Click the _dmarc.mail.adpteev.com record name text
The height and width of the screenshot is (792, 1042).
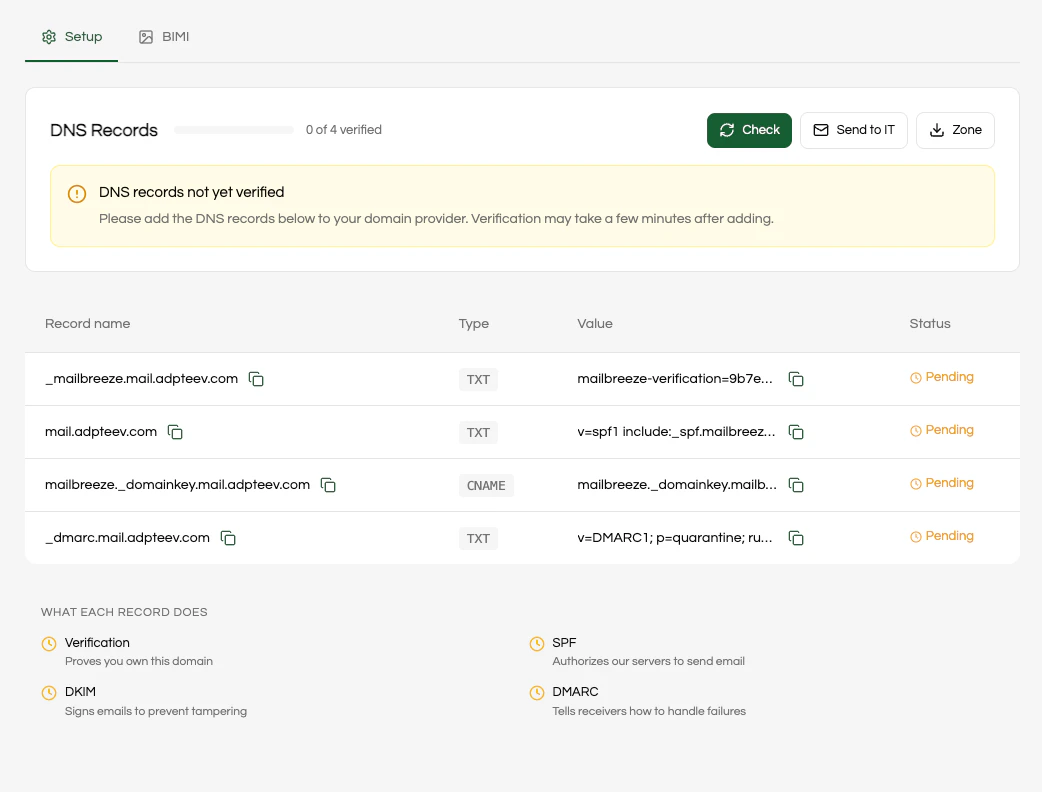128,538
